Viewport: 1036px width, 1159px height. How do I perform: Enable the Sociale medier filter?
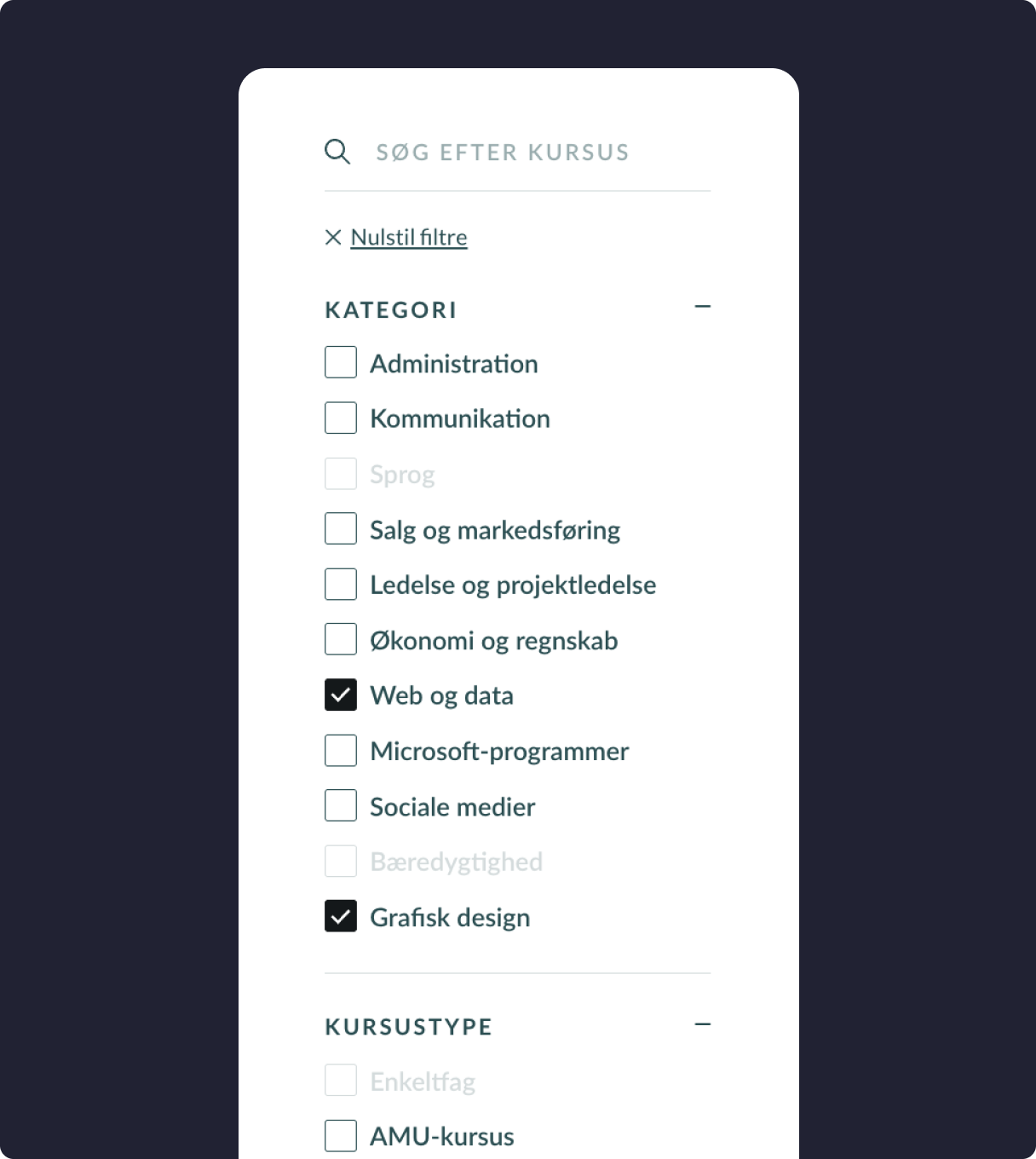(x=341, y=805)
